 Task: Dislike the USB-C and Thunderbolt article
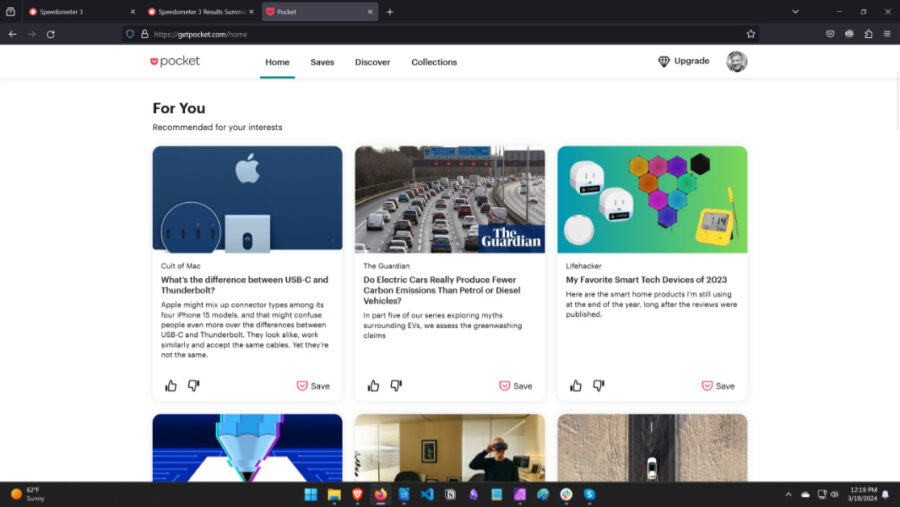pos(193,386)
